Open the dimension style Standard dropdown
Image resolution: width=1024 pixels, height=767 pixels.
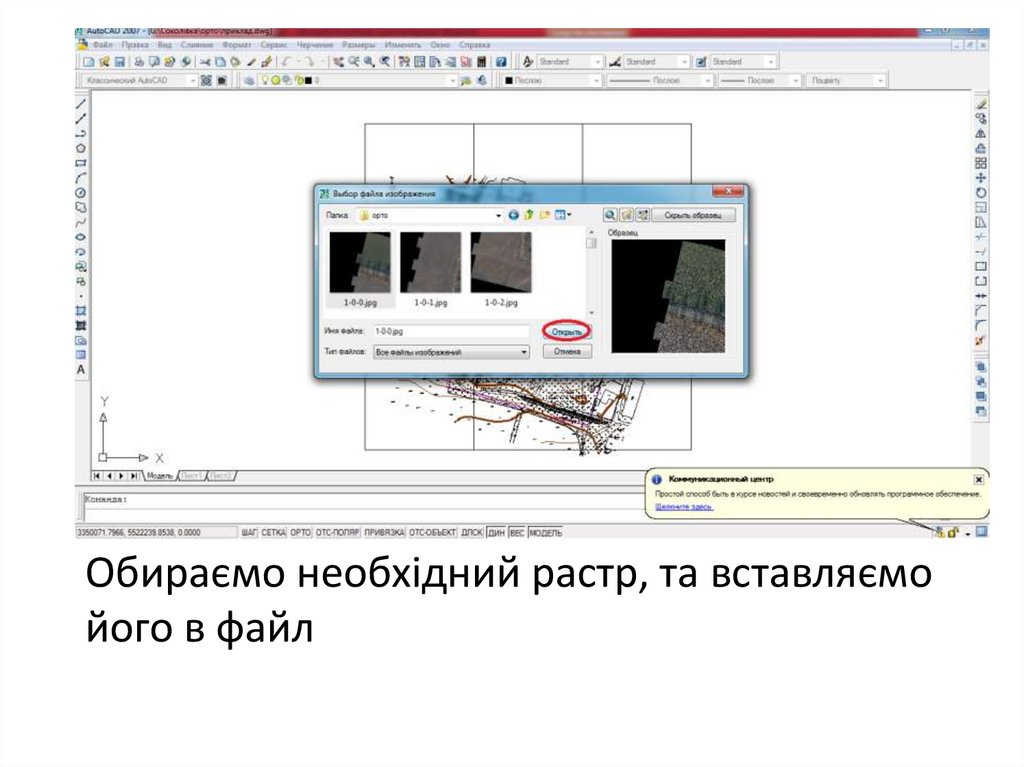tap(656, 61)
